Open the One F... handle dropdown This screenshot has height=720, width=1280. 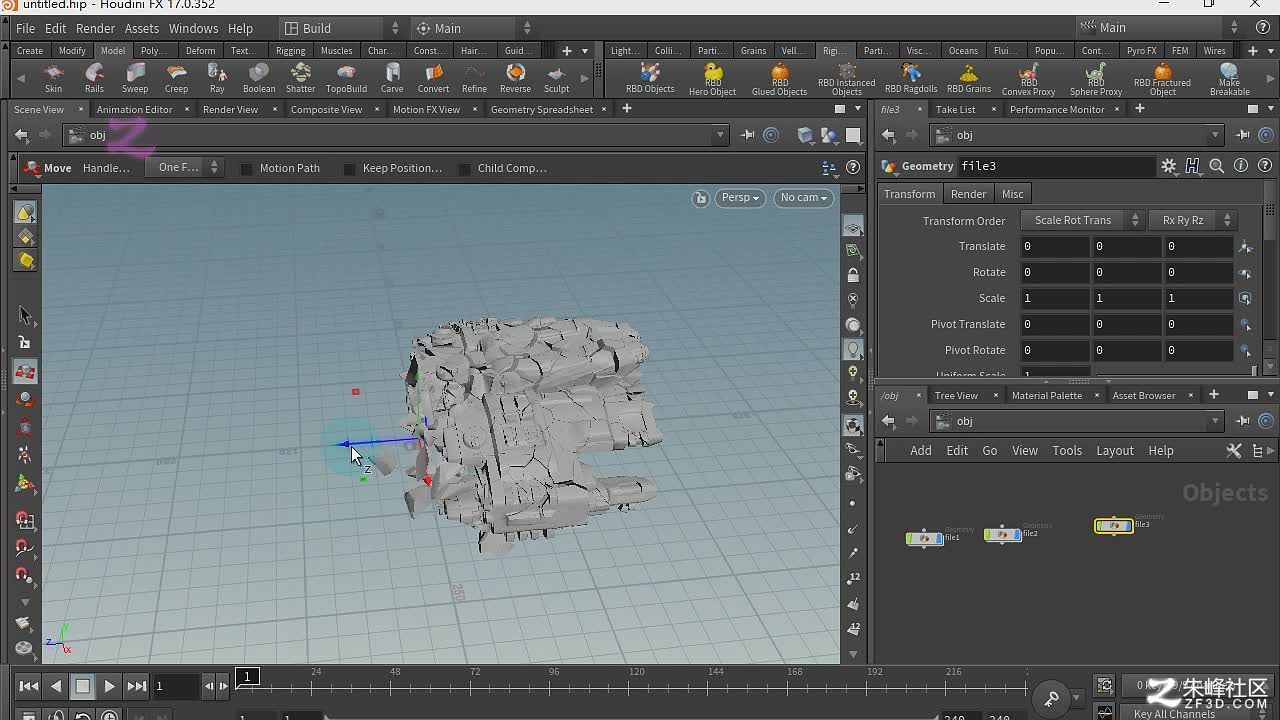(183, 168)
